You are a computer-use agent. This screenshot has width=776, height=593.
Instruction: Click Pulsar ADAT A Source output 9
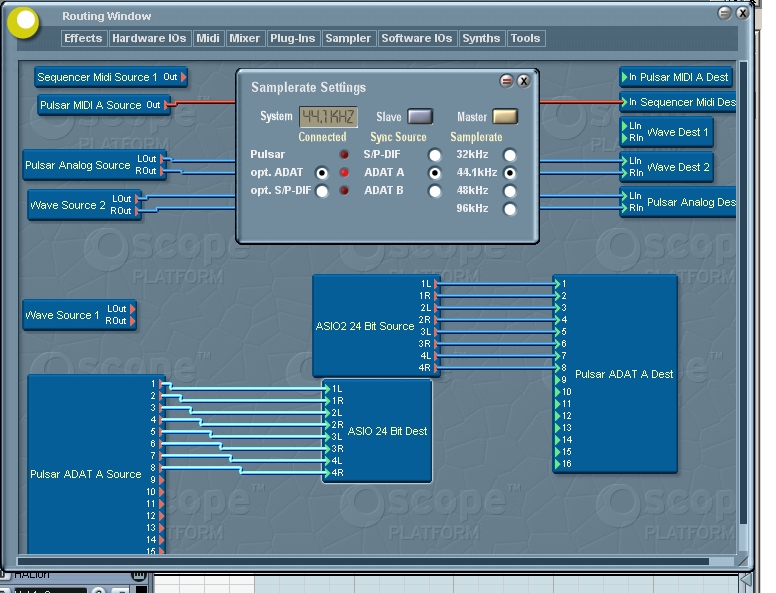pos(161,480)
